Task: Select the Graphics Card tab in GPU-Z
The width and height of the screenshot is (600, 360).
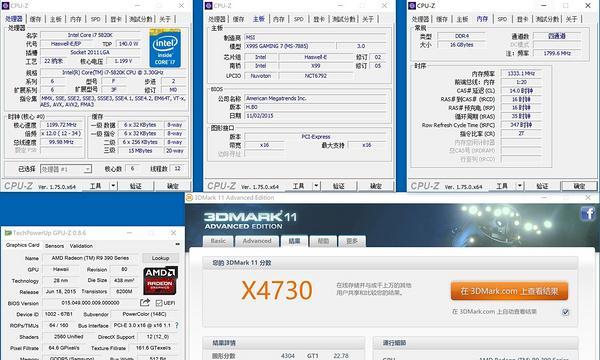Action: (x=23, y=245)
